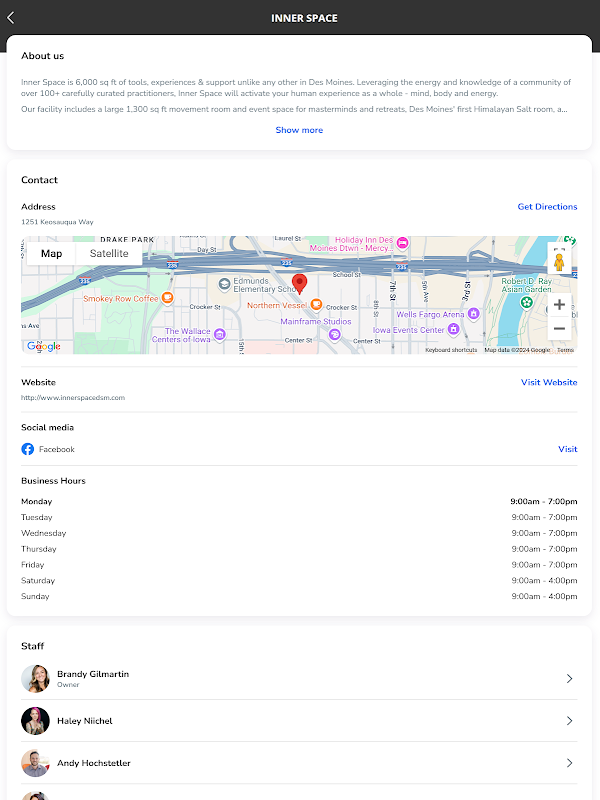Open the Google logo on the map
Screen dimensions: 600x800
[x=44, y=346]
